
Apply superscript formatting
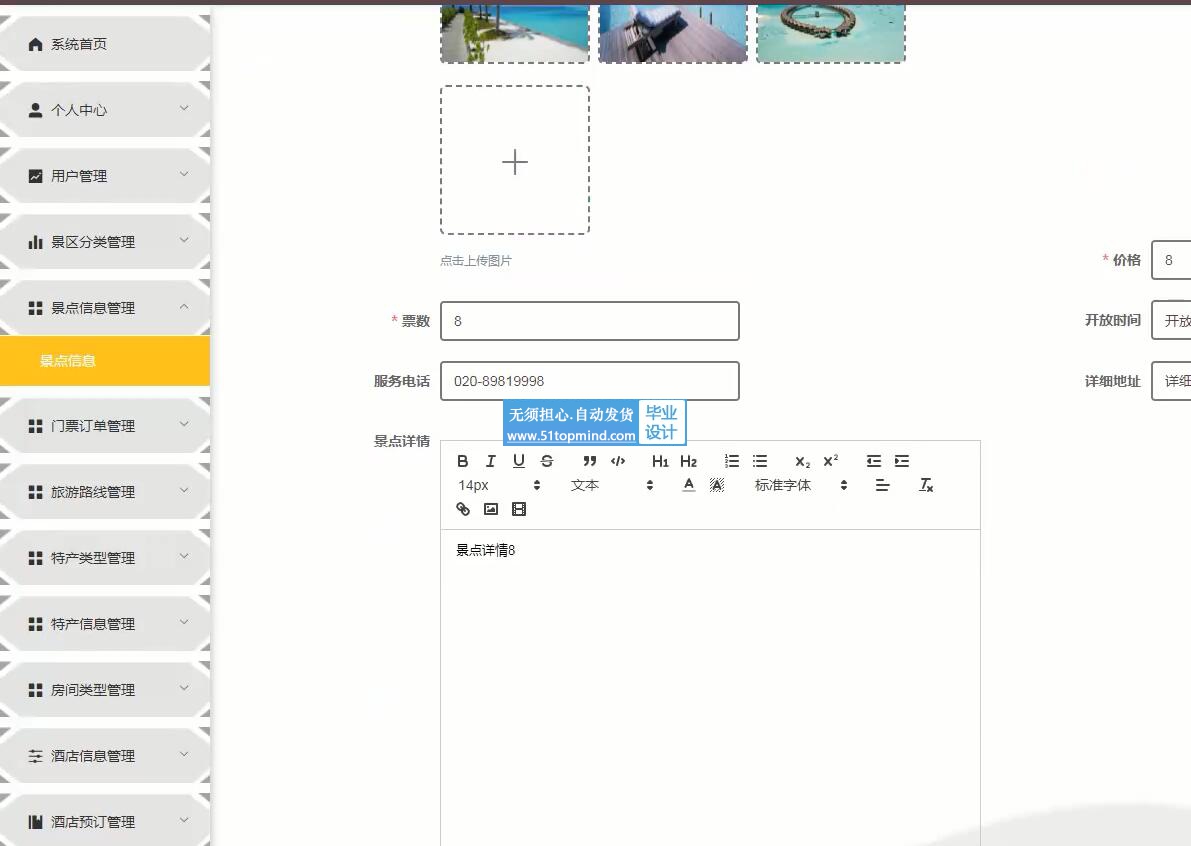point(831,460)
